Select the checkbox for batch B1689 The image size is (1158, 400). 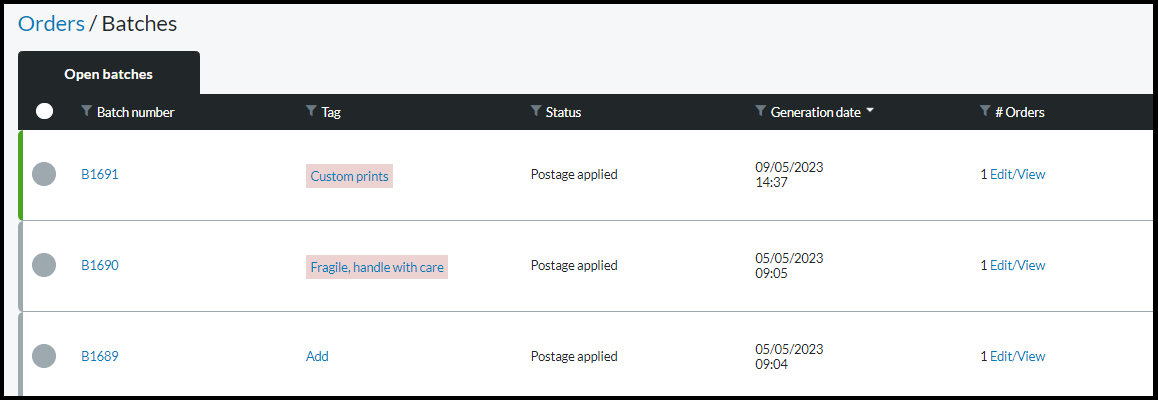tap(44, 356)
